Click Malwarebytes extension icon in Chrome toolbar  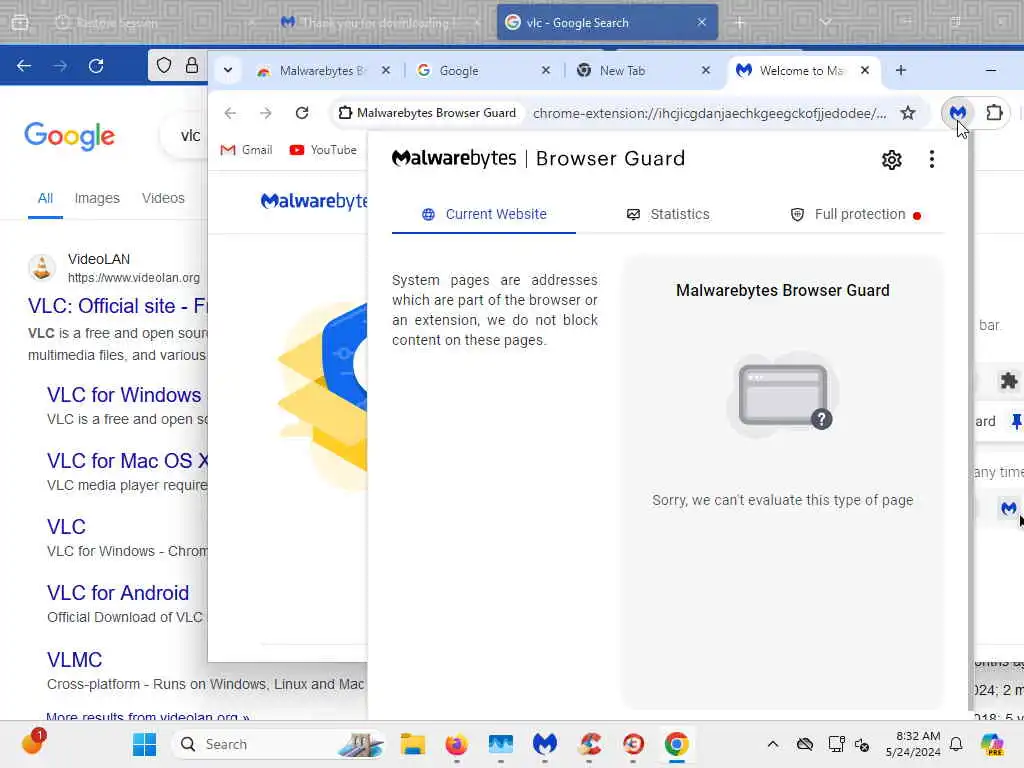[957, 113]
